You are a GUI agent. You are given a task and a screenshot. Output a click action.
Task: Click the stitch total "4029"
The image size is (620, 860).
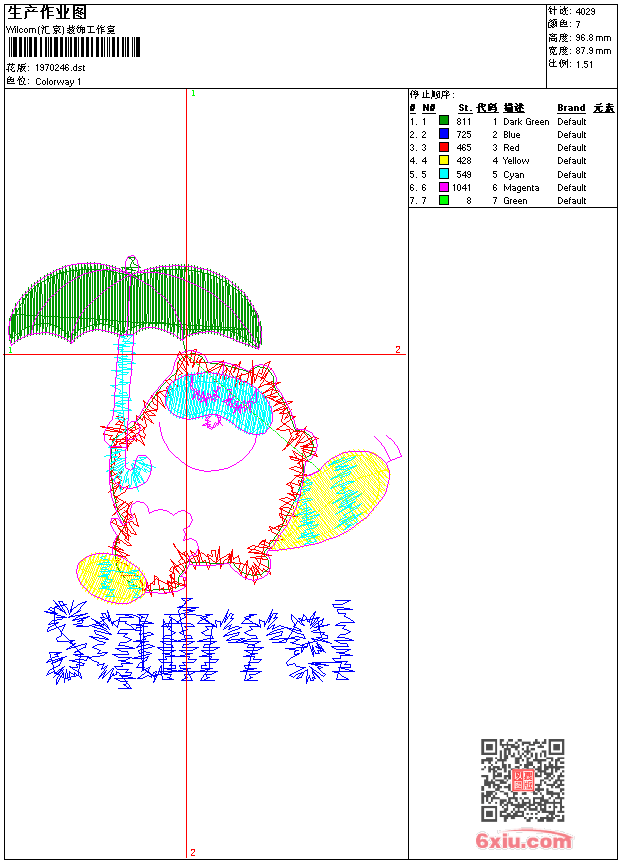(585, 12)
